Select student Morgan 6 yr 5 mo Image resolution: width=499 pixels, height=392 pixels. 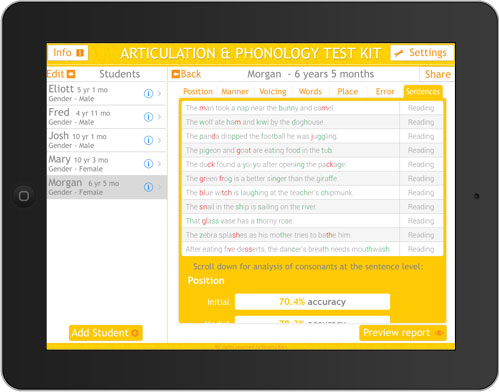click(x=107, y=187)
